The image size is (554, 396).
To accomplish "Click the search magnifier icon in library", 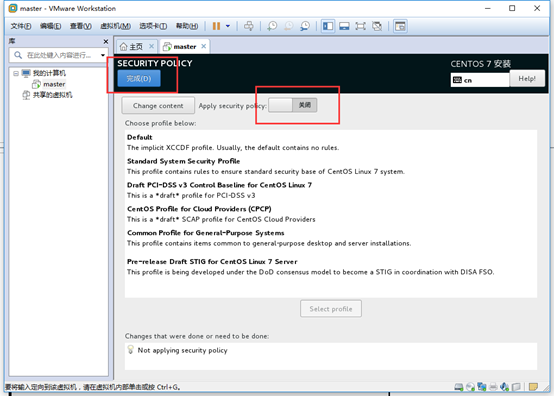I will (x=18, y=55).
